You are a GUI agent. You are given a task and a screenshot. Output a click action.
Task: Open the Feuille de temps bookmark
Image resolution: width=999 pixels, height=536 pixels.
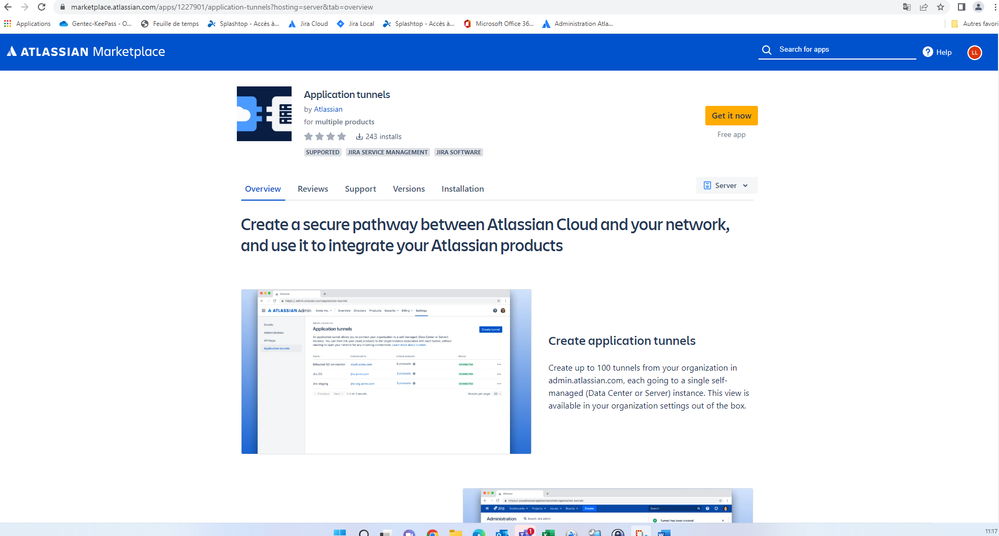pos(169,24)
